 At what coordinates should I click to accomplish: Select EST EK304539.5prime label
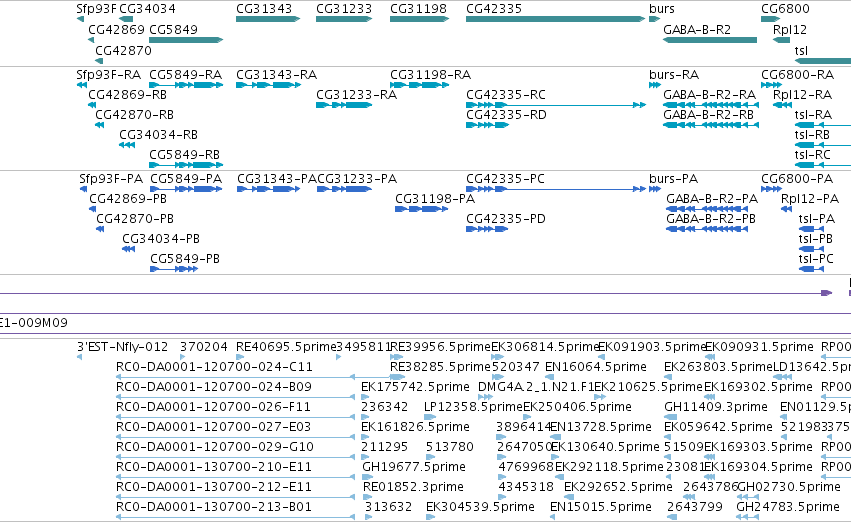pos(480,507)
